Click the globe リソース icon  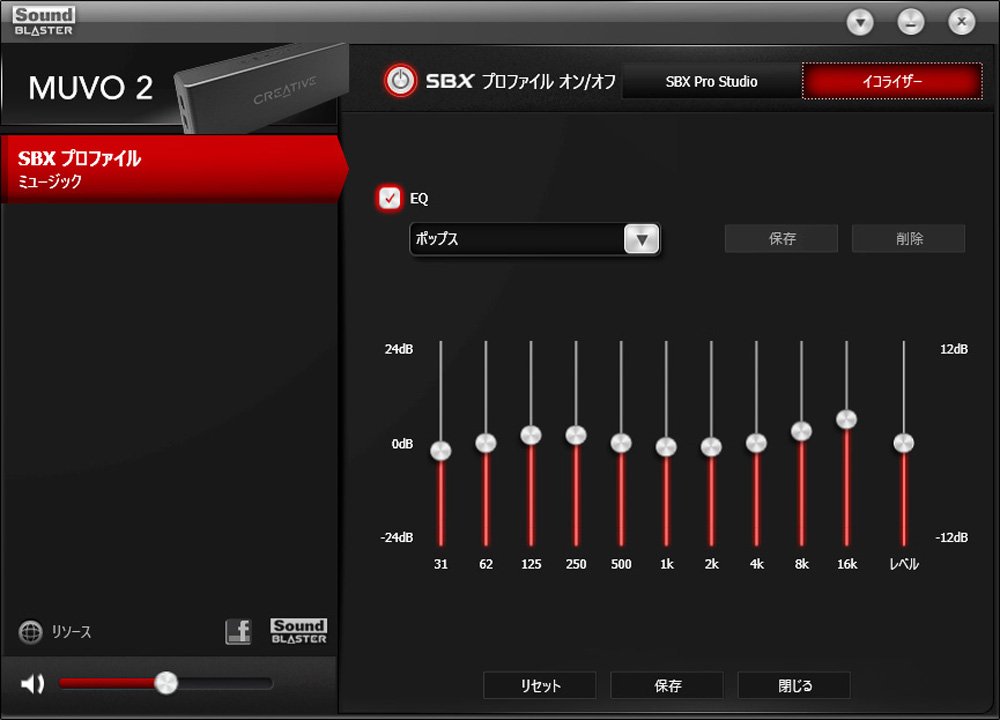(30, 632)
